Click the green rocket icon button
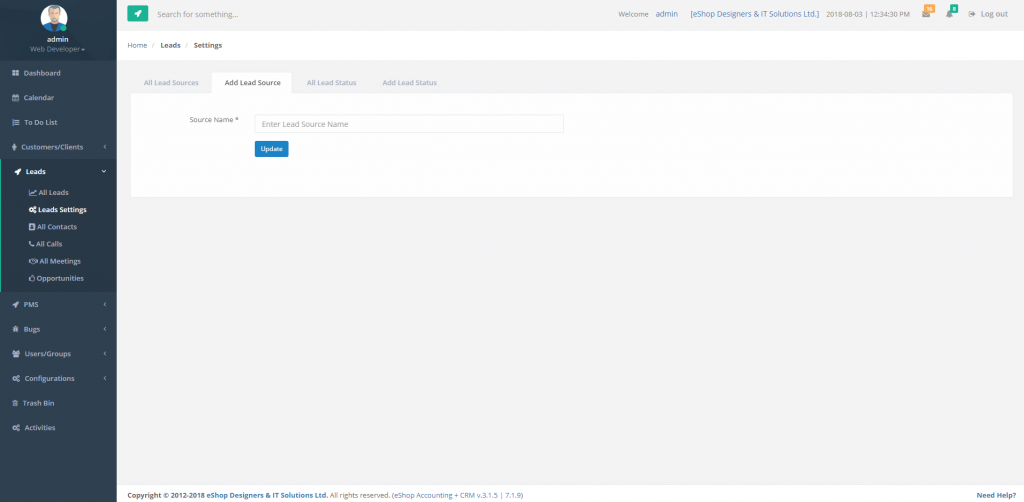Image resolution: width=1024 pixels, height=502 pixels. pyautogui.click(x=137, y=14)
